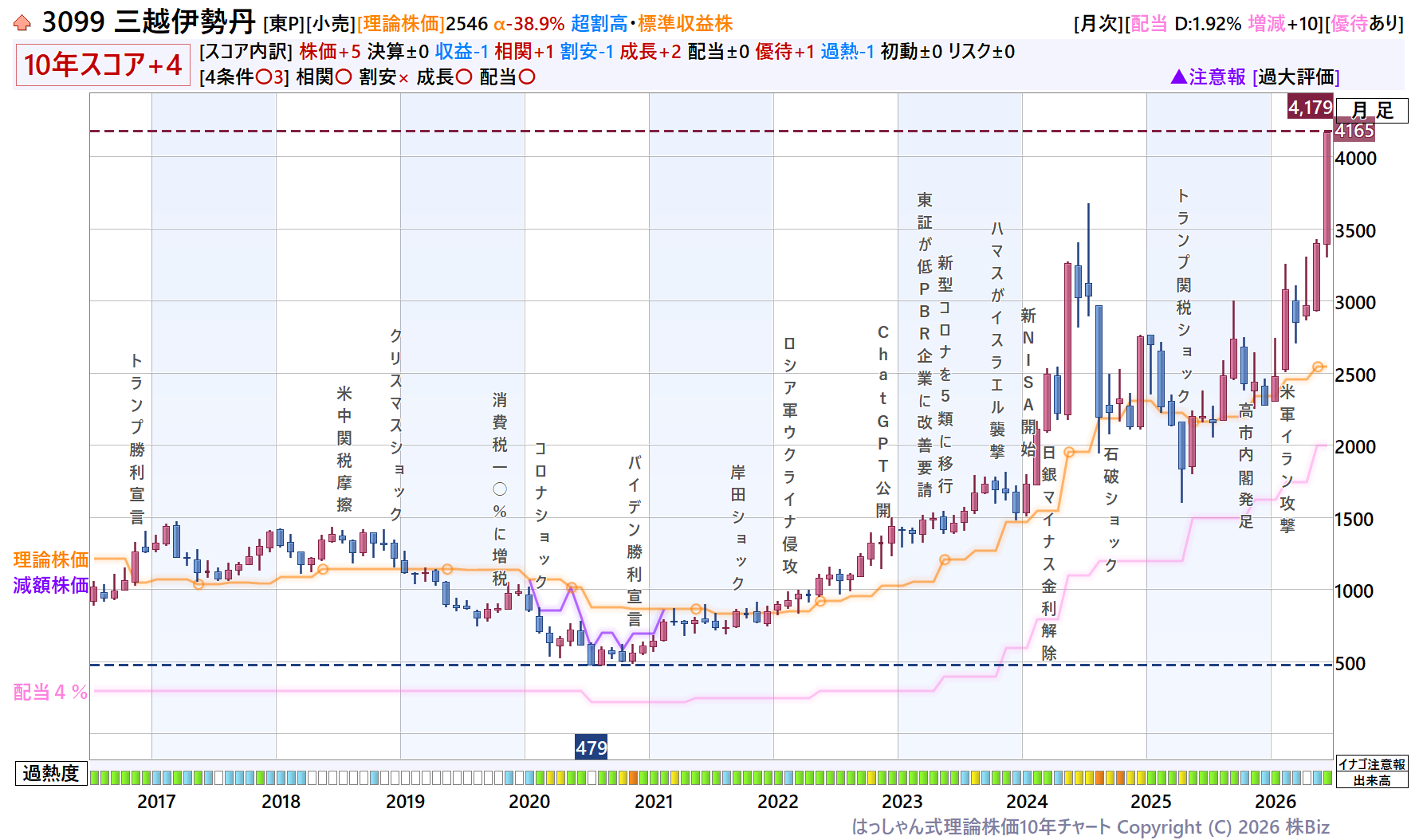
Task: Click the 相関+1 score item
Action: click(524, 52)
